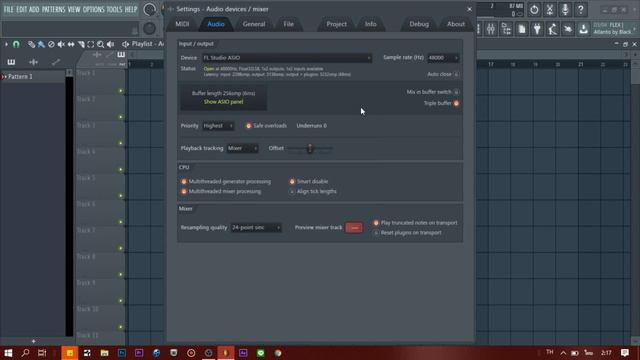Click the question mark help icon

tap(580, 9)
